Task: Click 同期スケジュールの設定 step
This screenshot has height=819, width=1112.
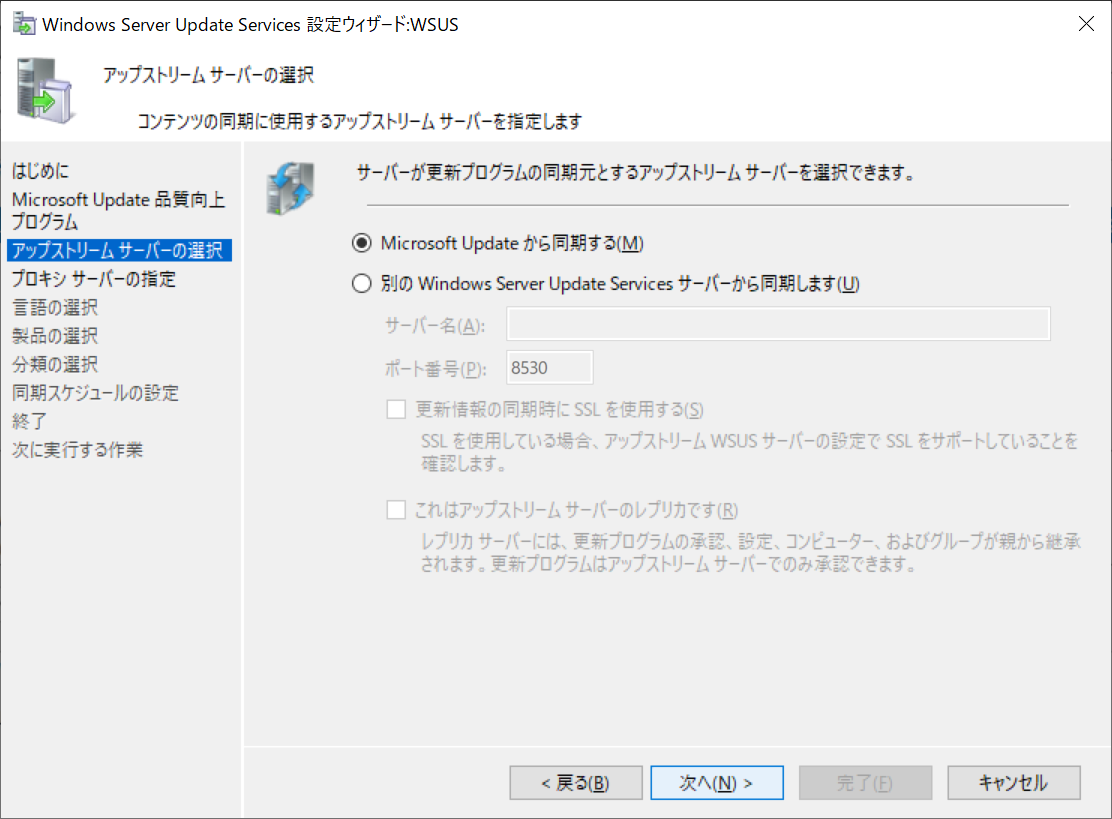Action: click(x=95, y=392)
